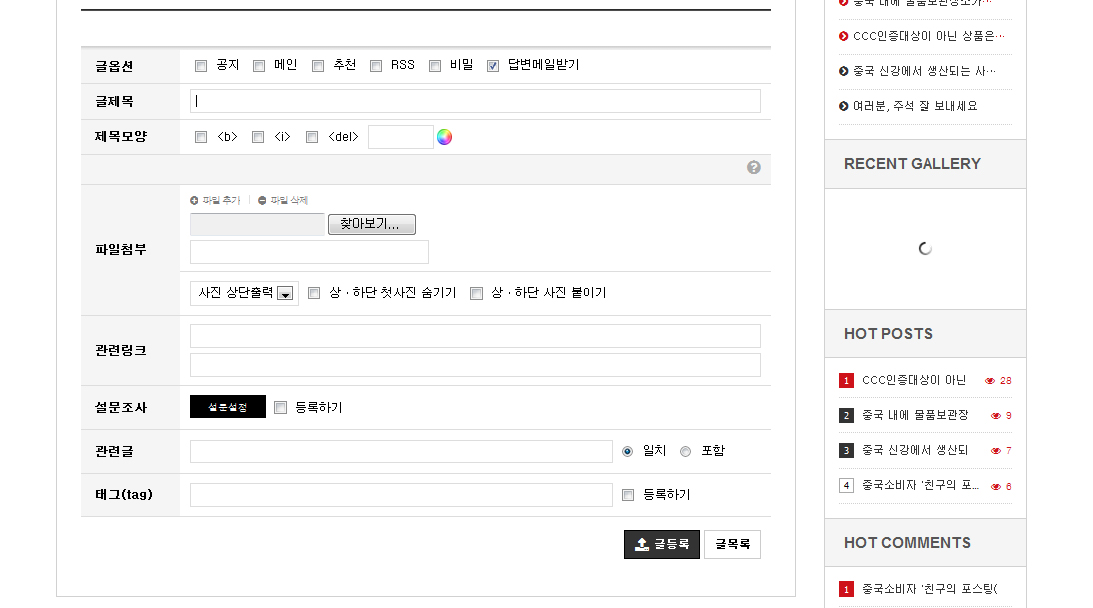Open post 여러분, 추석 잘 보내세요

tap(915, 106)
